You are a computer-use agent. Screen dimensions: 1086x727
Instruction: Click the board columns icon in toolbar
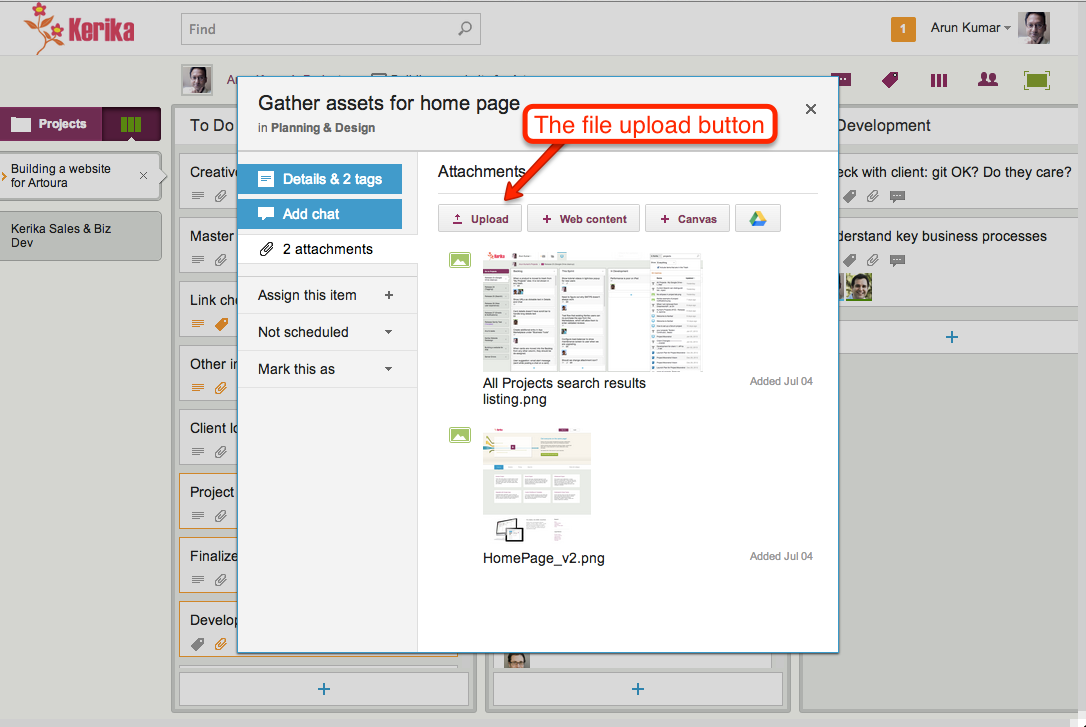click(938, 80)
